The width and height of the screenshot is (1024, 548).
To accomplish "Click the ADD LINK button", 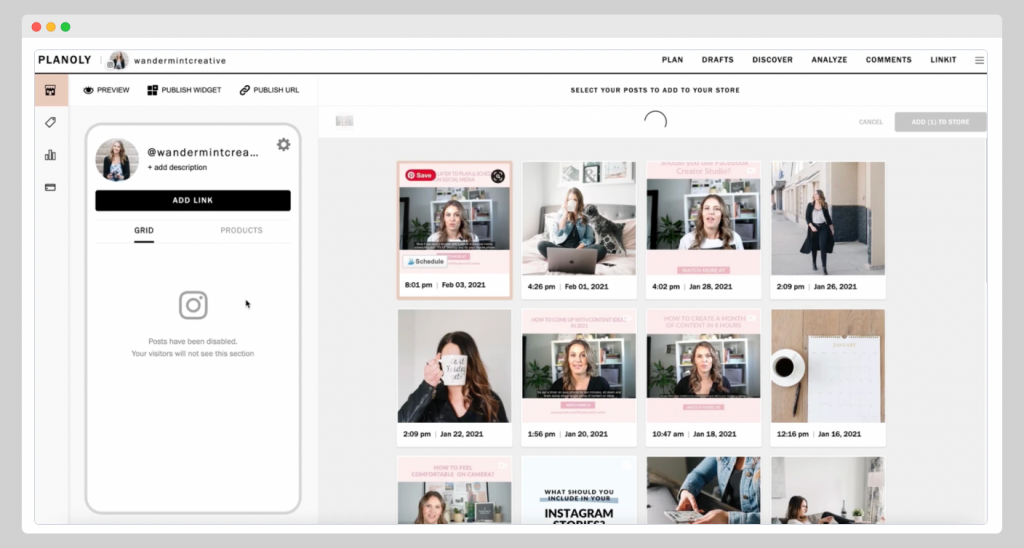I will pyautogui.click(x=193, y=201).
